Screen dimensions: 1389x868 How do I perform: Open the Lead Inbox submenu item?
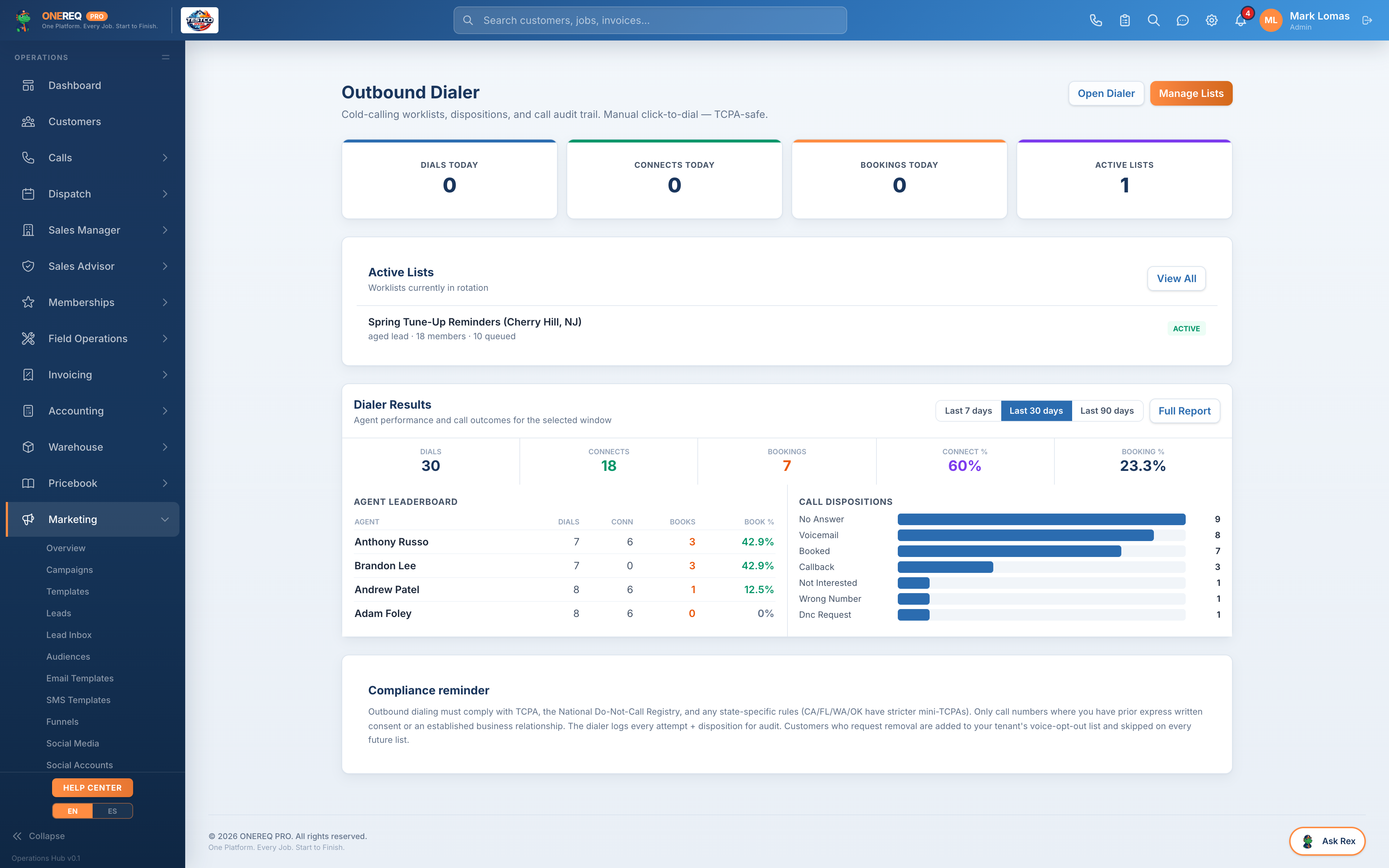(69, 635)
